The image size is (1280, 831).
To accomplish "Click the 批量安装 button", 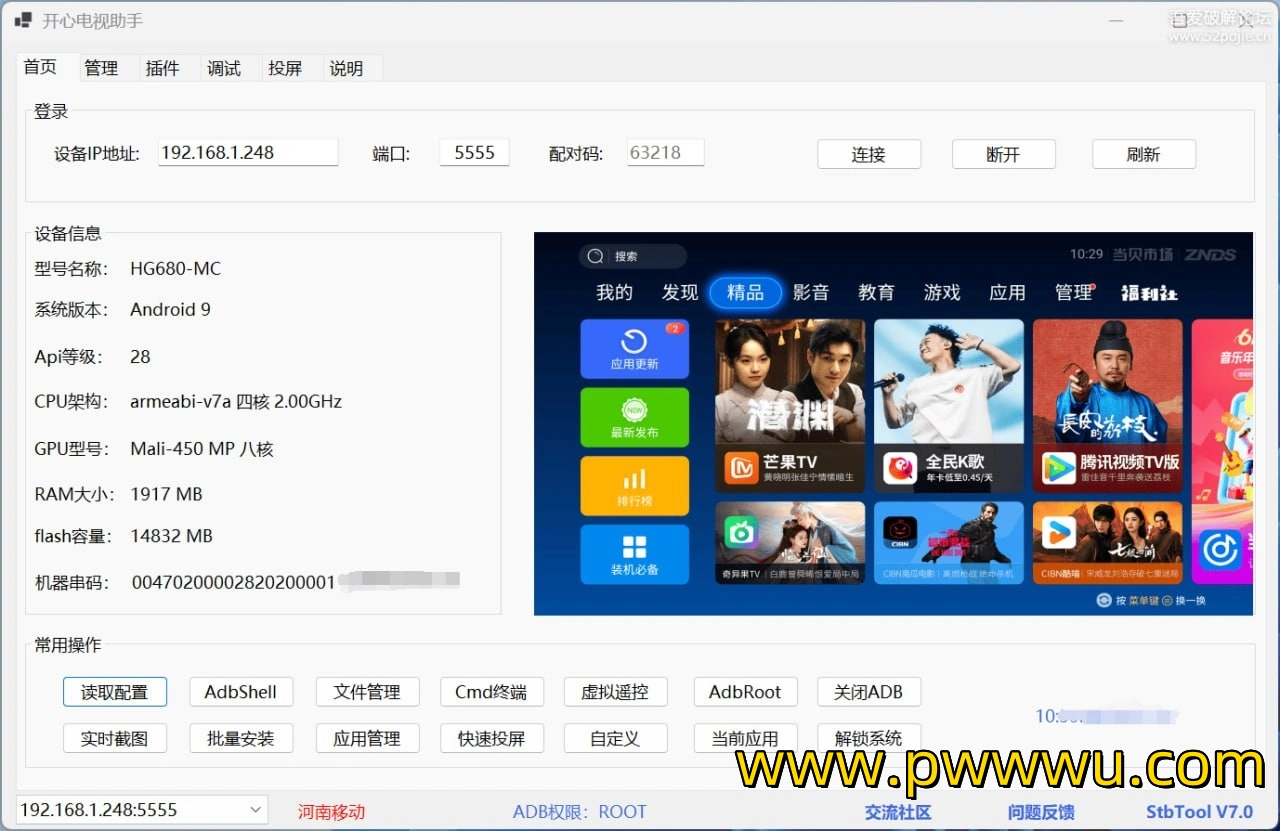I will click(x=241, y=738).
